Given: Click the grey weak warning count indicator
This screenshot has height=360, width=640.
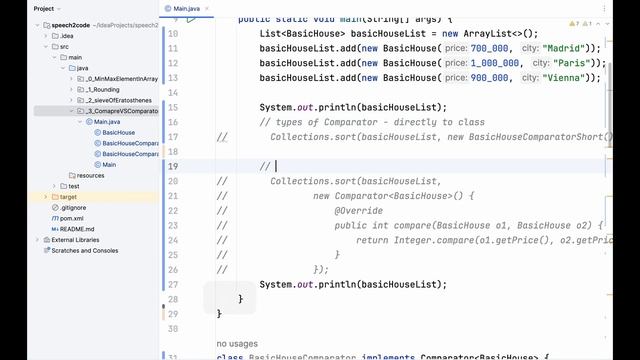Looking at the screenshot, I should click(587, 24).
